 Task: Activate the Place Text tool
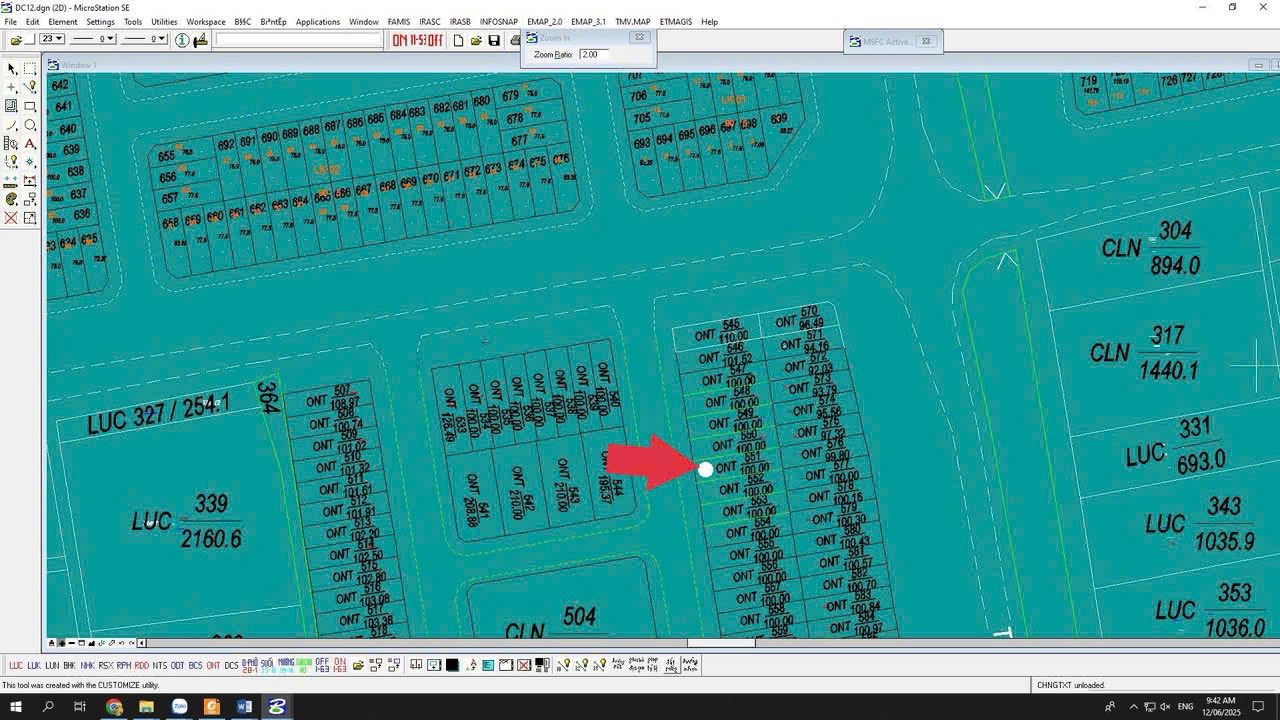29,143
